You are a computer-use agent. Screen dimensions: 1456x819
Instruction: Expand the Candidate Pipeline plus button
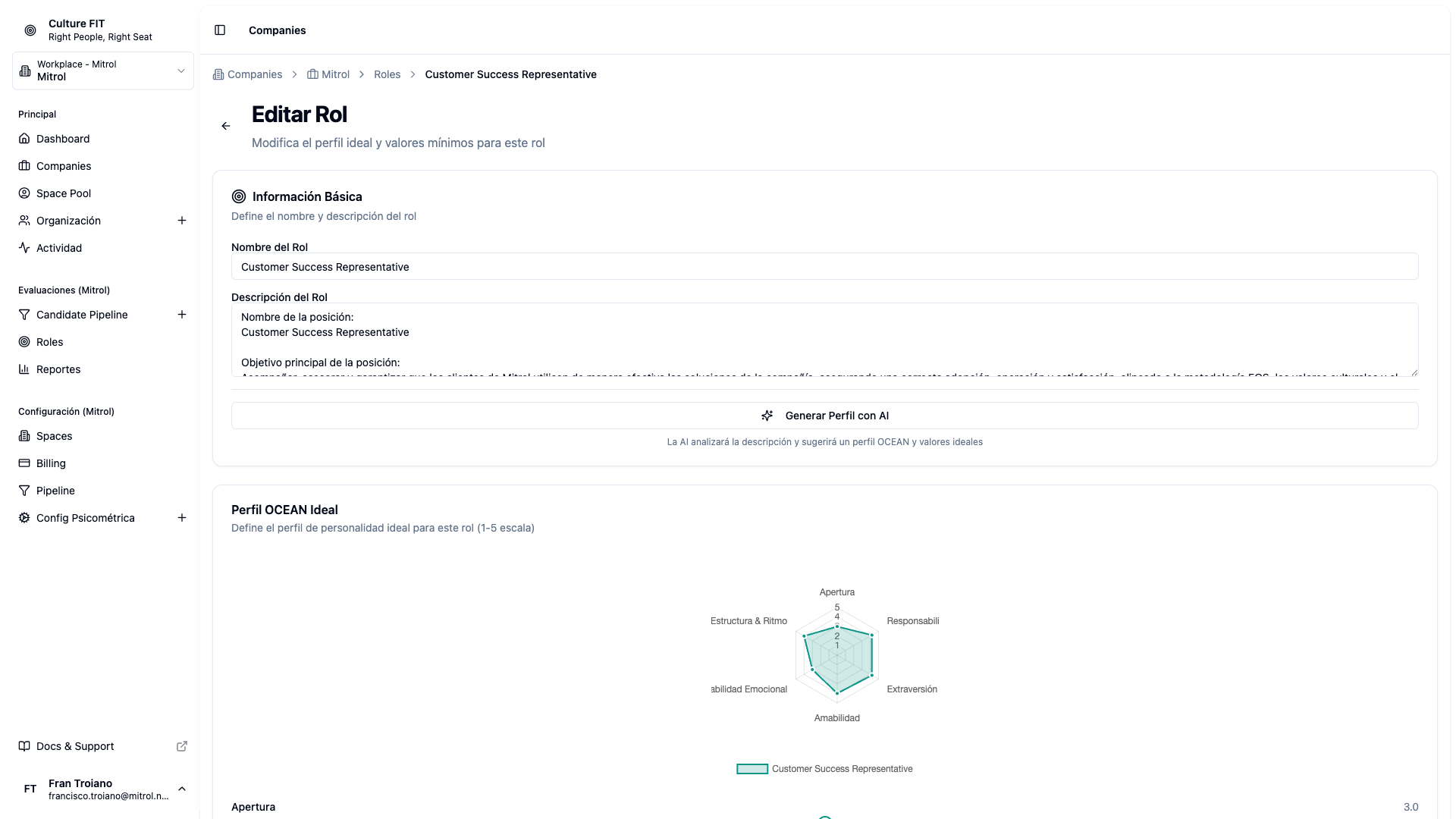(x=182, y=315)
